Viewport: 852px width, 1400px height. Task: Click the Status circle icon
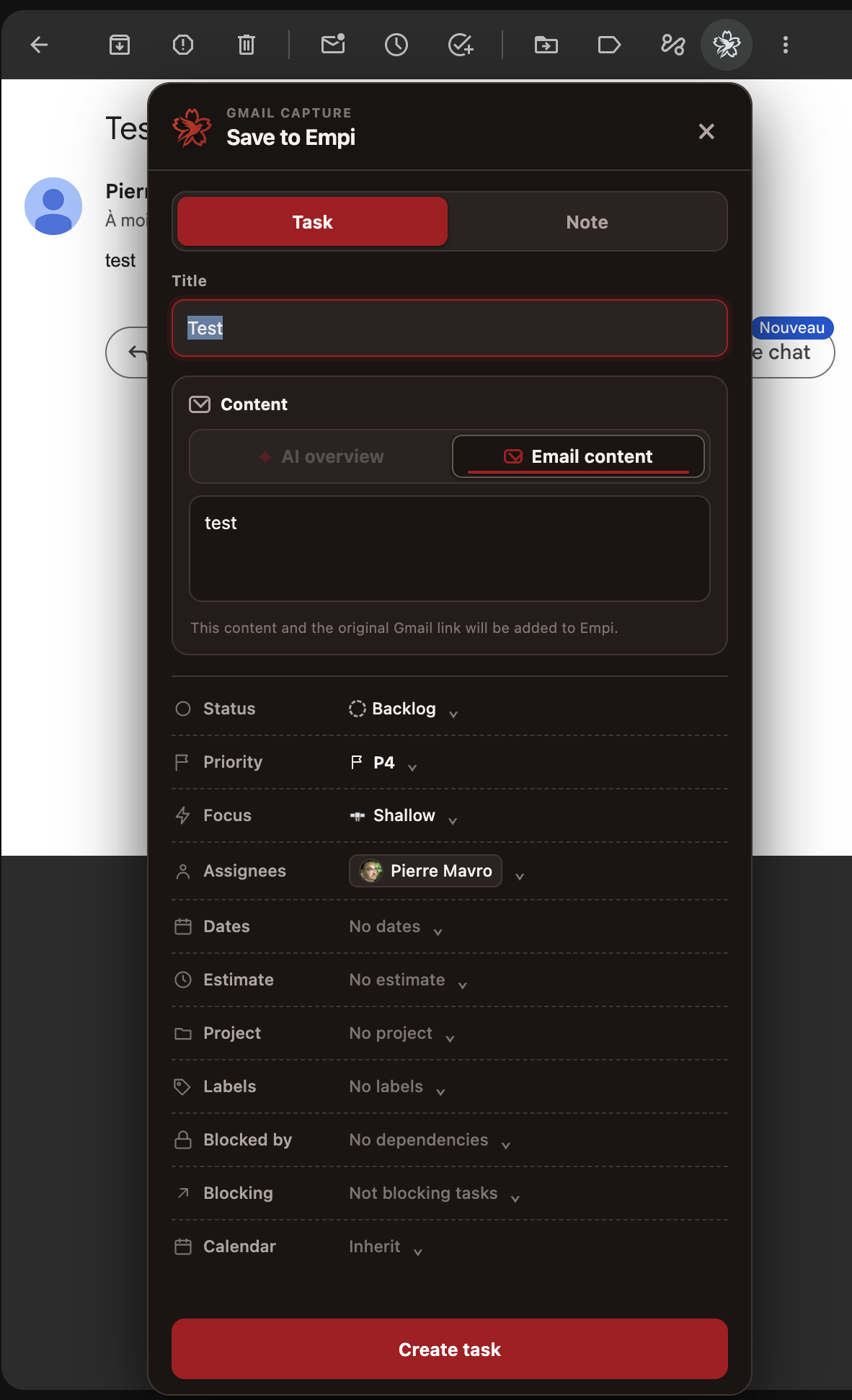pyautogui.click(x=183, y=709)
